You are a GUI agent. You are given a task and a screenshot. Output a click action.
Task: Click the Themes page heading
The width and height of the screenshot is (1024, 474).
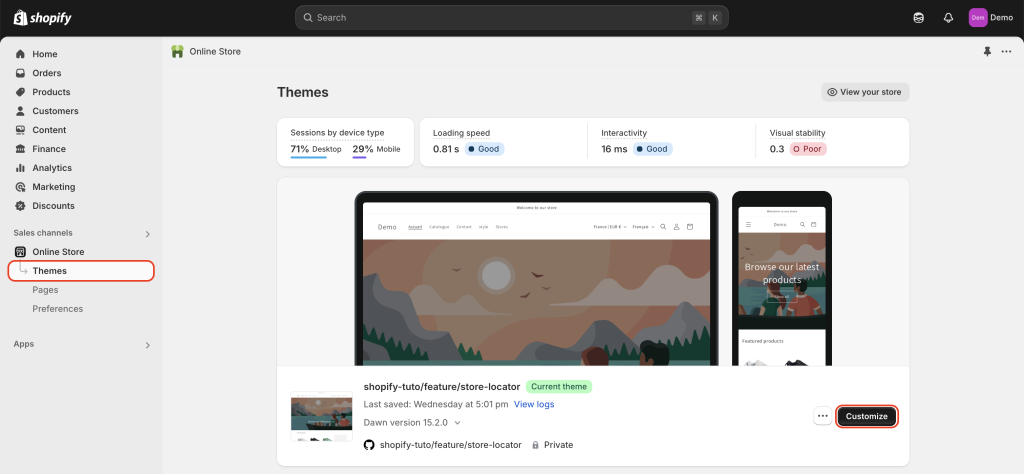(302, 92)
